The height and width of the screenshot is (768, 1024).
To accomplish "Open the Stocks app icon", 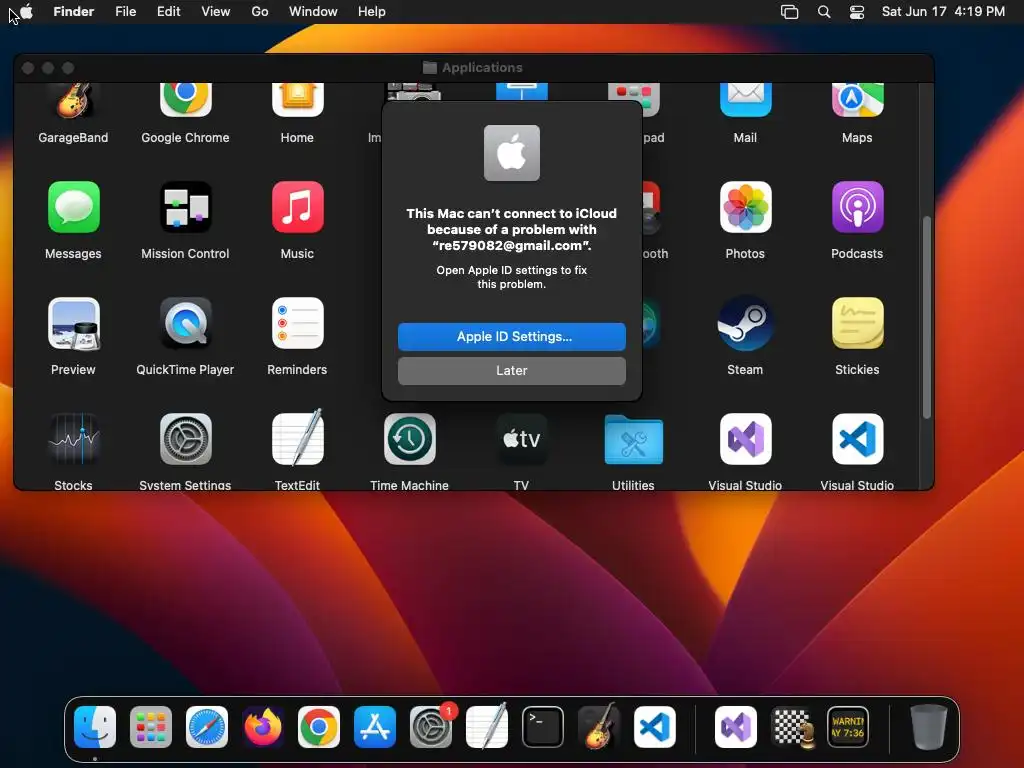I will (x=74, y=439).
